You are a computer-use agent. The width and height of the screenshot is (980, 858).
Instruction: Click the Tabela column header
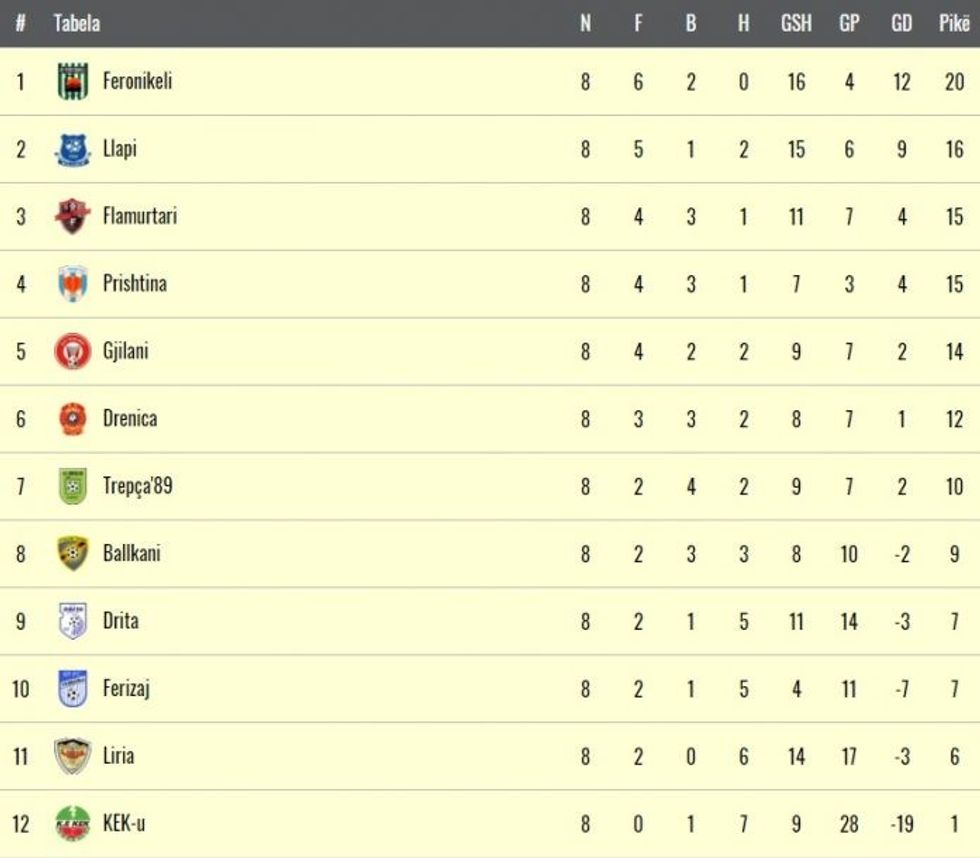pyautogui.click(x=77, y=23)
